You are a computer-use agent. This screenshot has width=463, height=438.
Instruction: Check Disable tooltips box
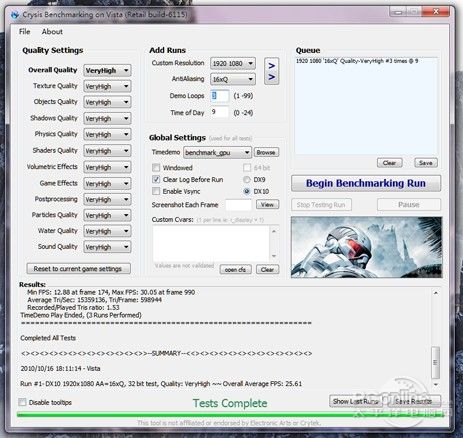[22, 402]
